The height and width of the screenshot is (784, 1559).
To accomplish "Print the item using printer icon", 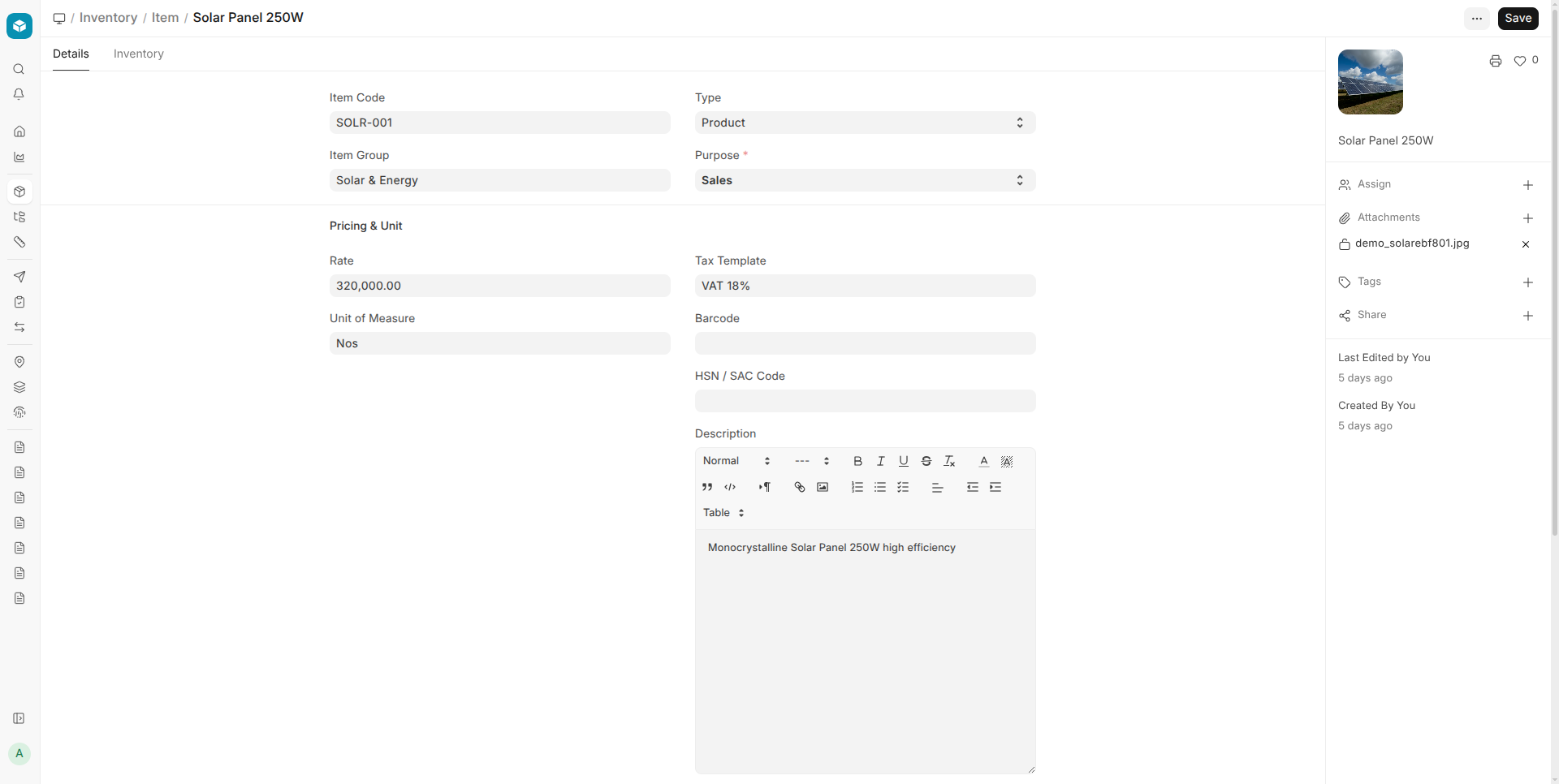I will (x=1496, y=61).
